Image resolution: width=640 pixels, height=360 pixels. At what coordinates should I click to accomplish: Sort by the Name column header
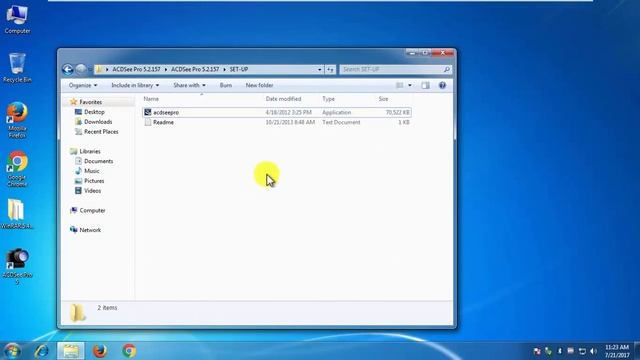tap(151, 99)
